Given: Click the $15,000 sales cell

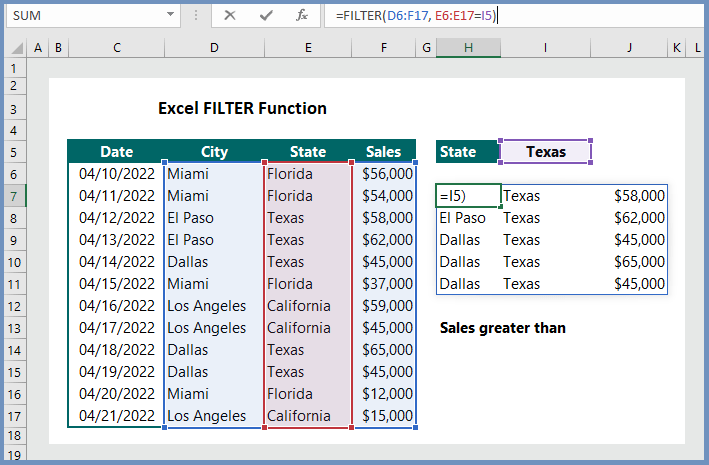Looking at the screenshot, I should (x=384, y=416).
